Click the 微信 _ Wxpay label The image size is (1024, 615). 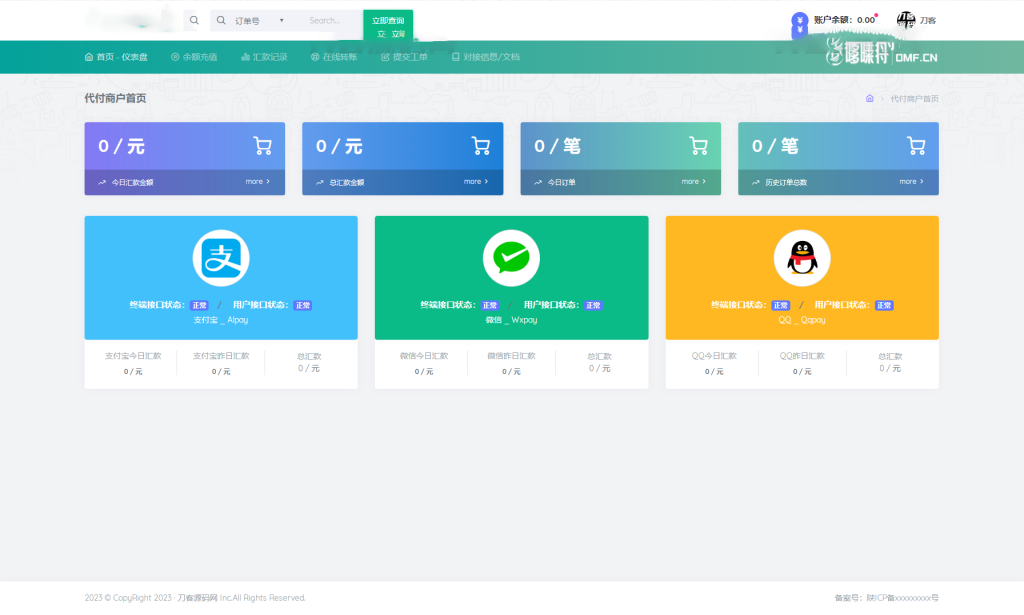pyautogui.click(x=511, y=320)
